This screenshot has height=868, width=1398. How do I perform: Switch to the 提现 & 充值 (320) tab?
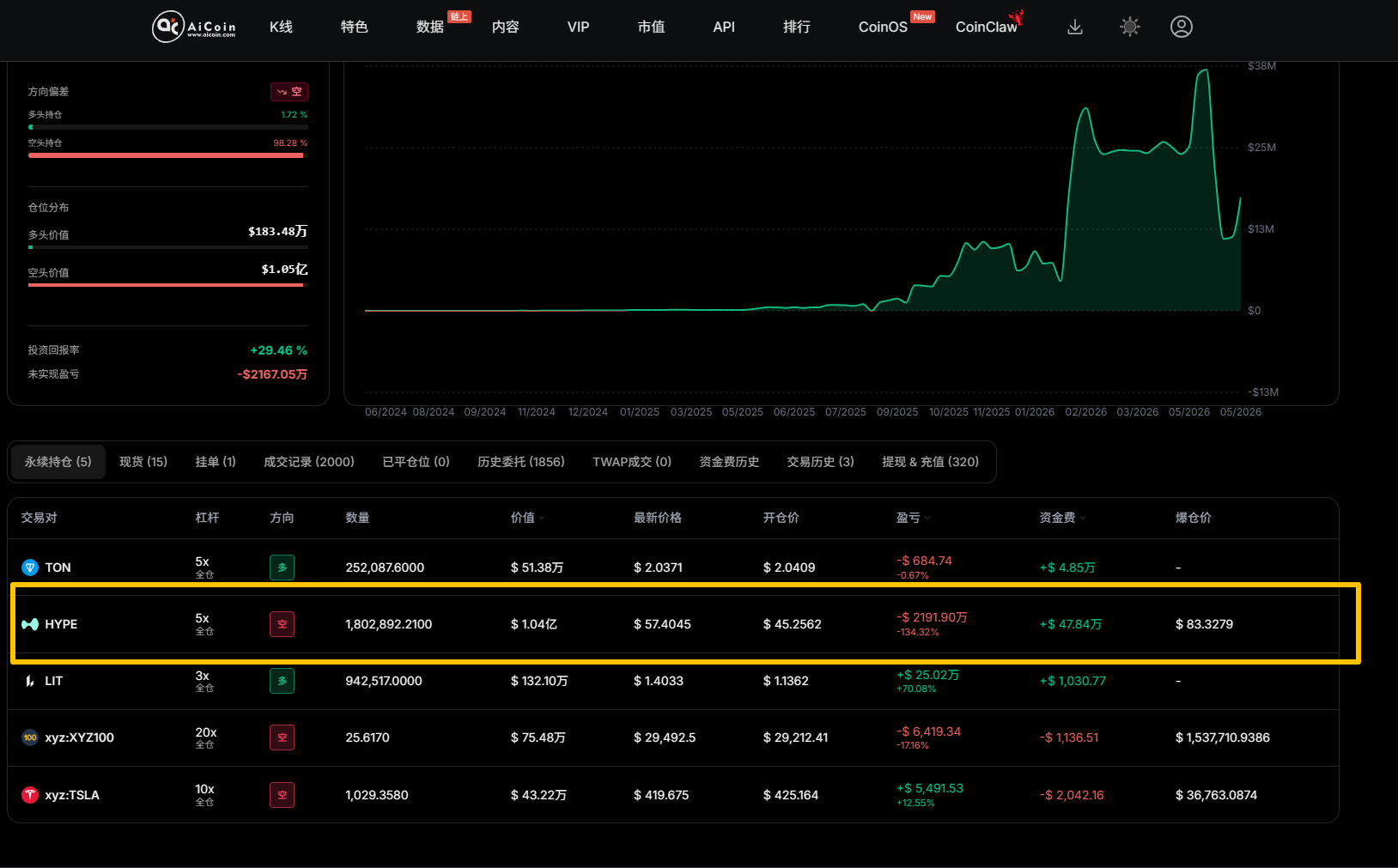(x=931, y=462)
